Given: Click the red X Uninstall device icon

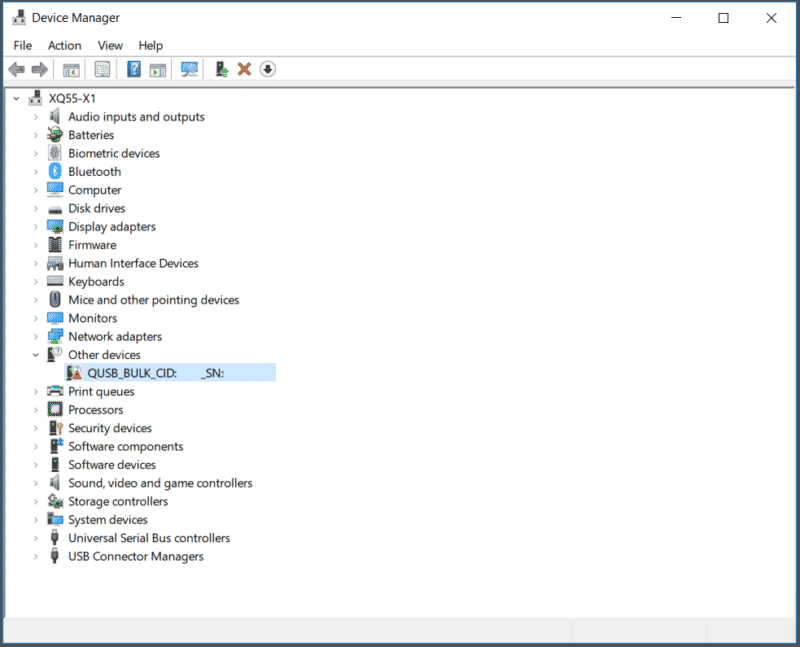Looking at the screenshot, I should tap(244, 69).
